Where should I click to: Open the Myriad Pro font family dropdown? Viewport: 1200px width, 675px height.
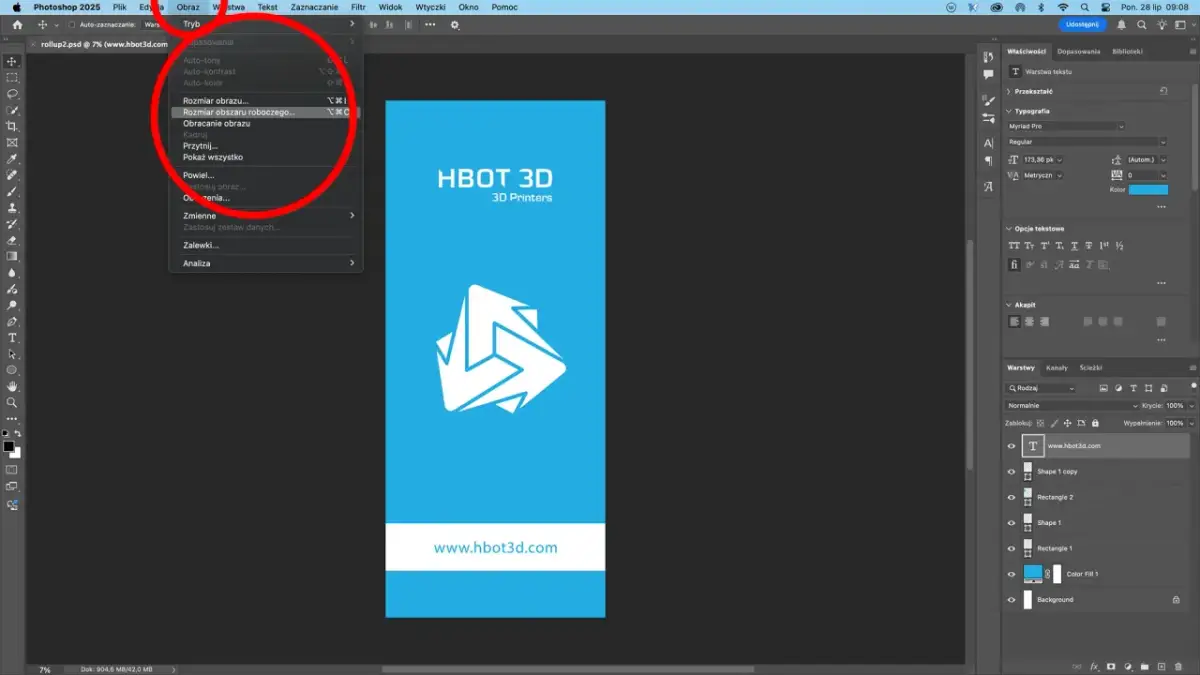[x=1121, y=127]
